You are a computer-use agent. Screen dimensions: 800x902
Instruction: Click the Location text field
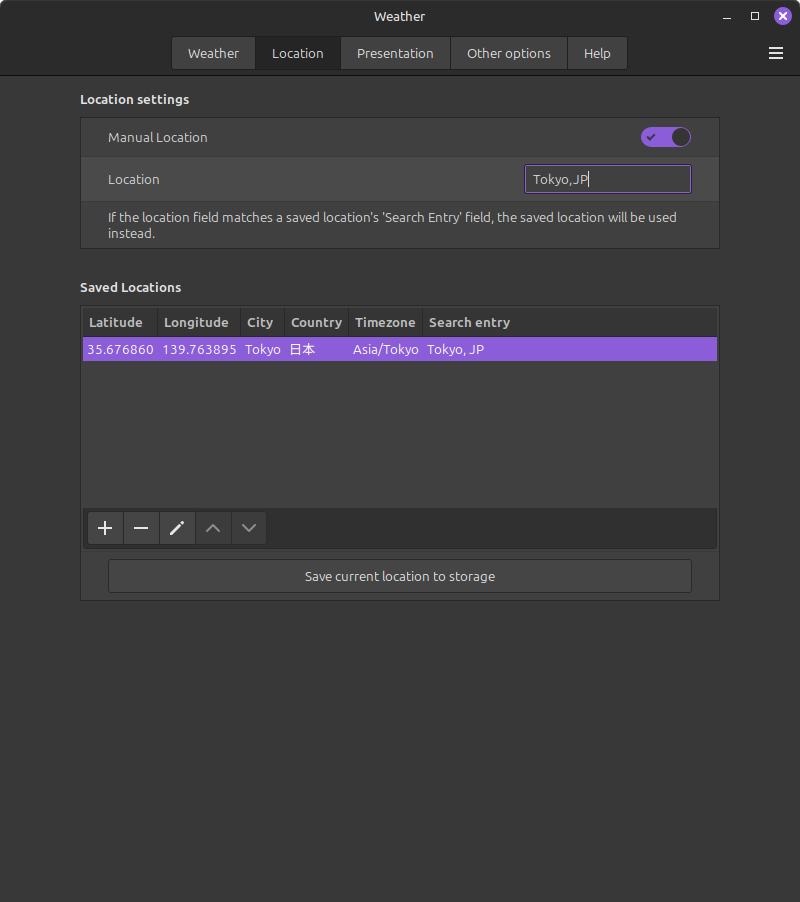[x=607, y=180]
